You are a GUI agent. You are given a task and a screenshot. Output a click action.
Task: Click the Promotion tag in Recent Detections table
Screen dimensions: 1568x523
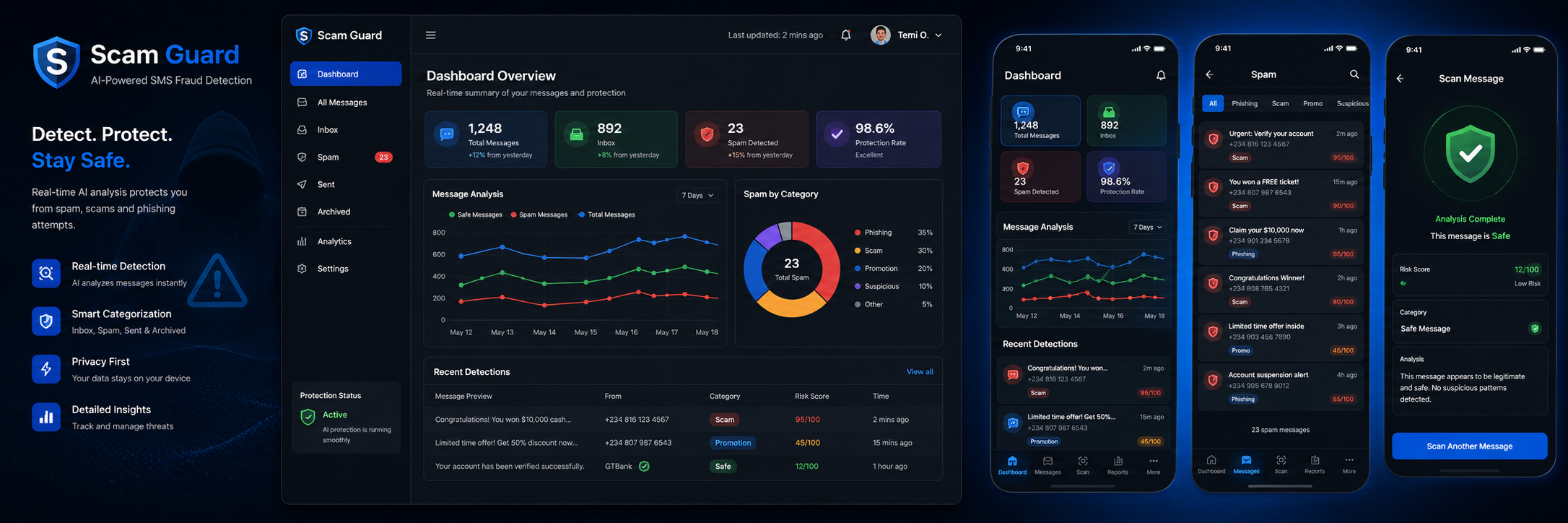click(733, 443)
